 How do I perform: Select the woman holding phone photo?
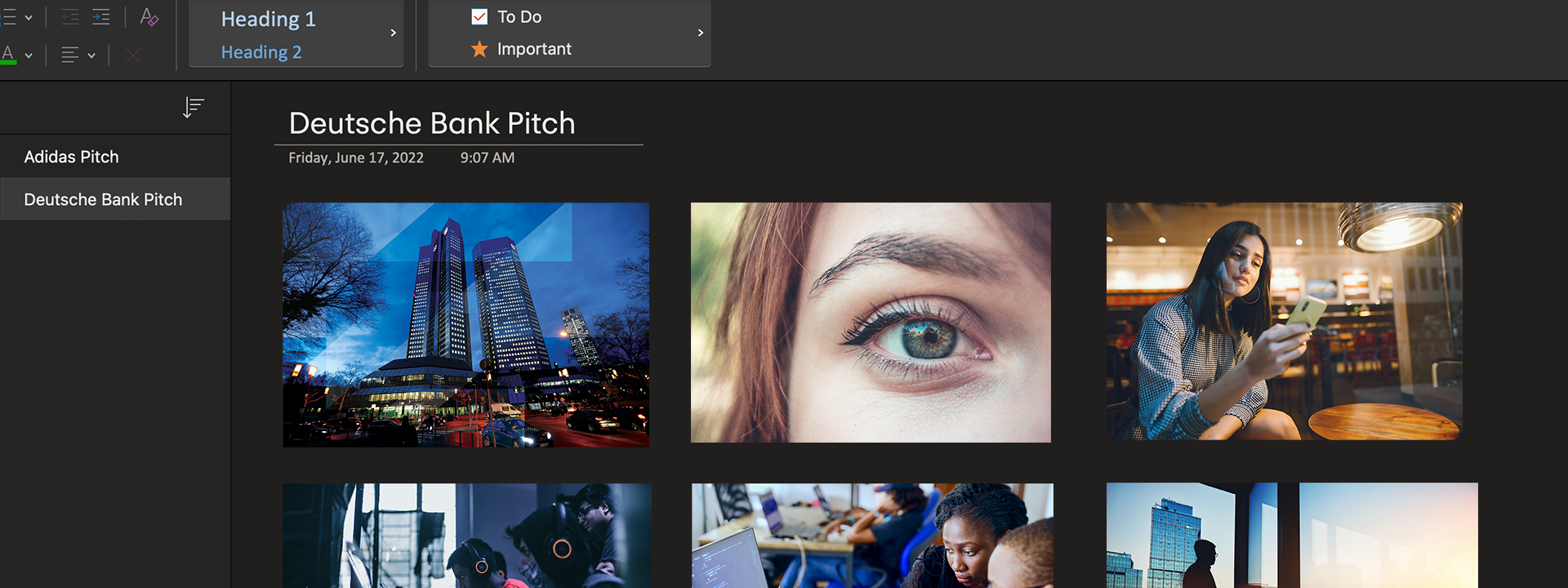point(1285,322)
